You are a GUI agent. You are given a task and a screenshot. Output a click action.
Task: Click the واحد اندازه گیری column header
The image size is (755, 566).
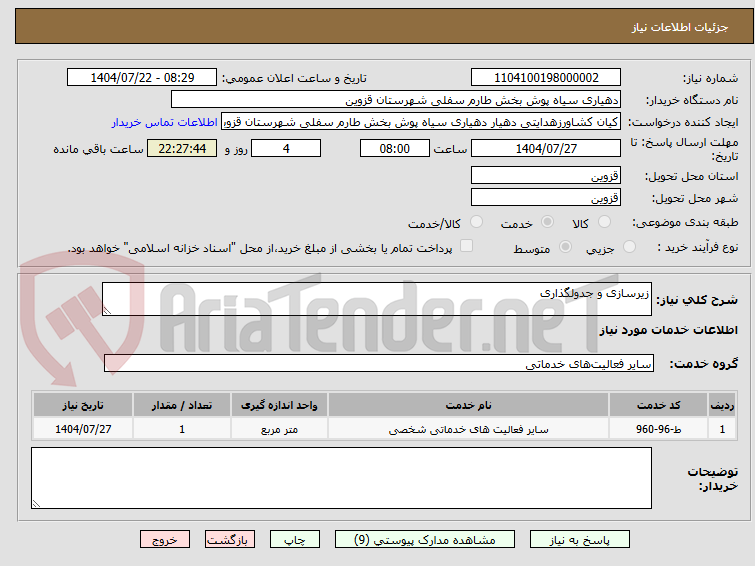279,405
